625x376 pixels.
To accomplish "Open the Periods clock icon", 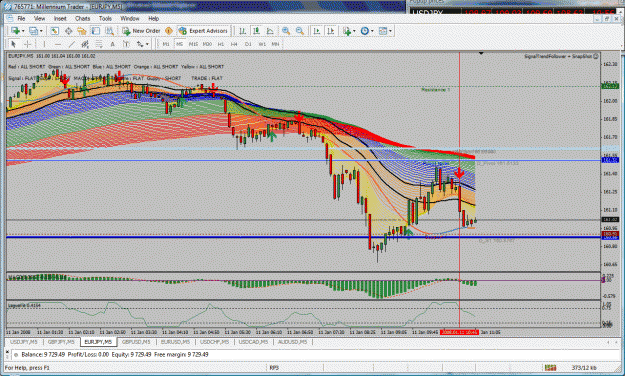I will click(x=364, y=31).
